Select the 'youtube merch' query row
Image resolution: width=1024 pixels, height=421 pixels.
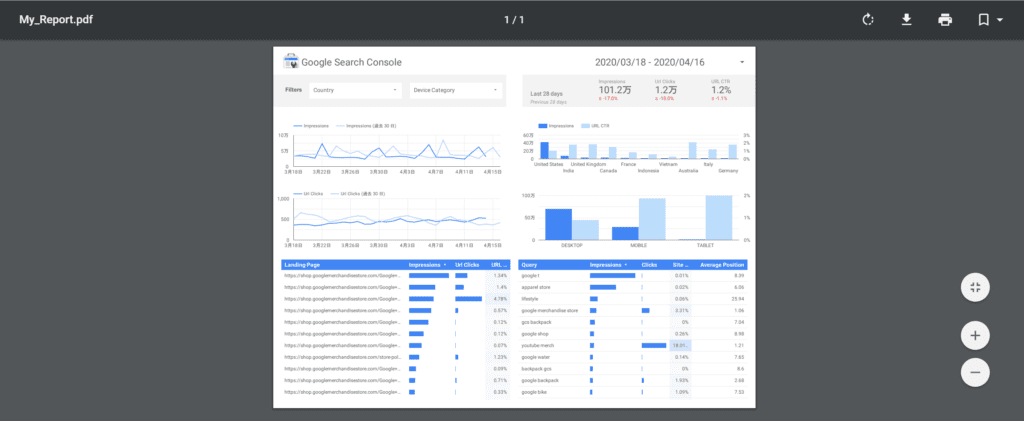(x=633, y=345)
